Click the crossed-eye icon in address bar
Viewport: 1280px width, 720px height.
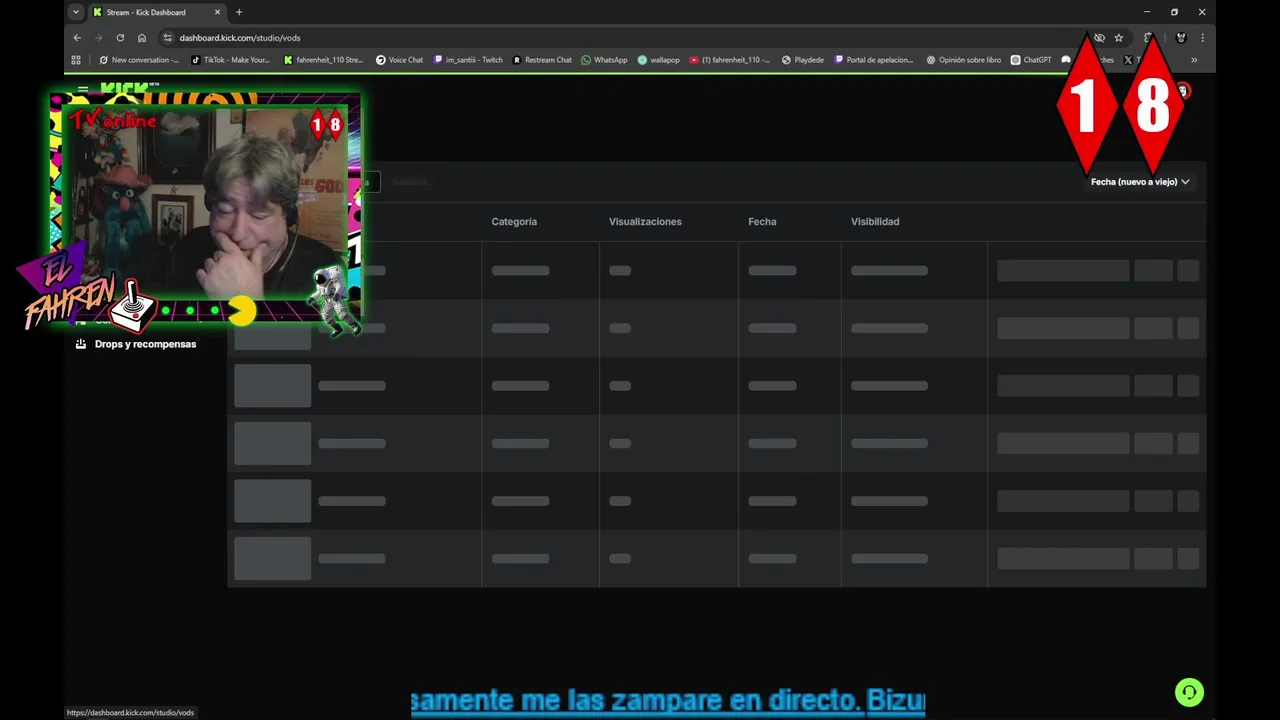point(1099,38)
